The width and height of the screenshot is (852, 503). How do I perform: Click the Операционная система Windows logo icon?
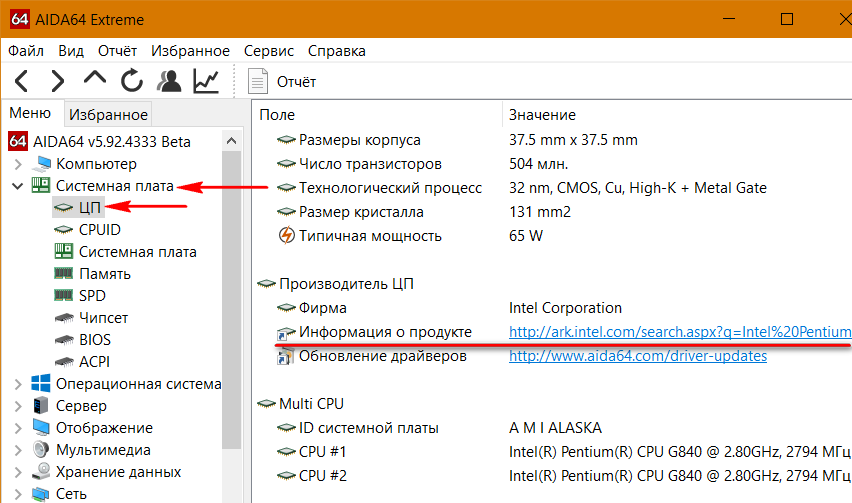tap(41, 383)
